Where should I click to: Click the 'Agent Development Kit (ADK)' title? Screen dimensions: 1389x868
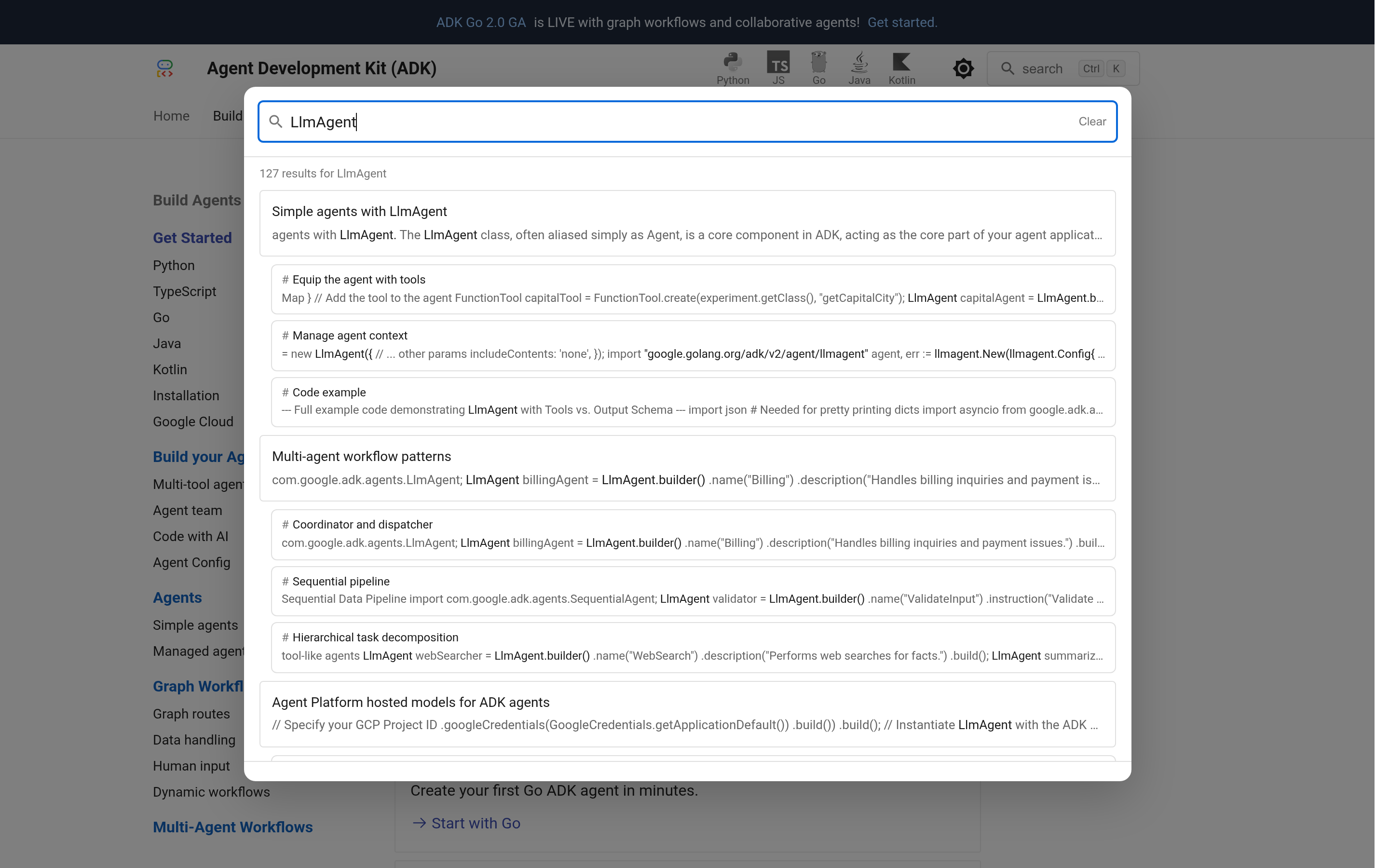pos(321,68)
